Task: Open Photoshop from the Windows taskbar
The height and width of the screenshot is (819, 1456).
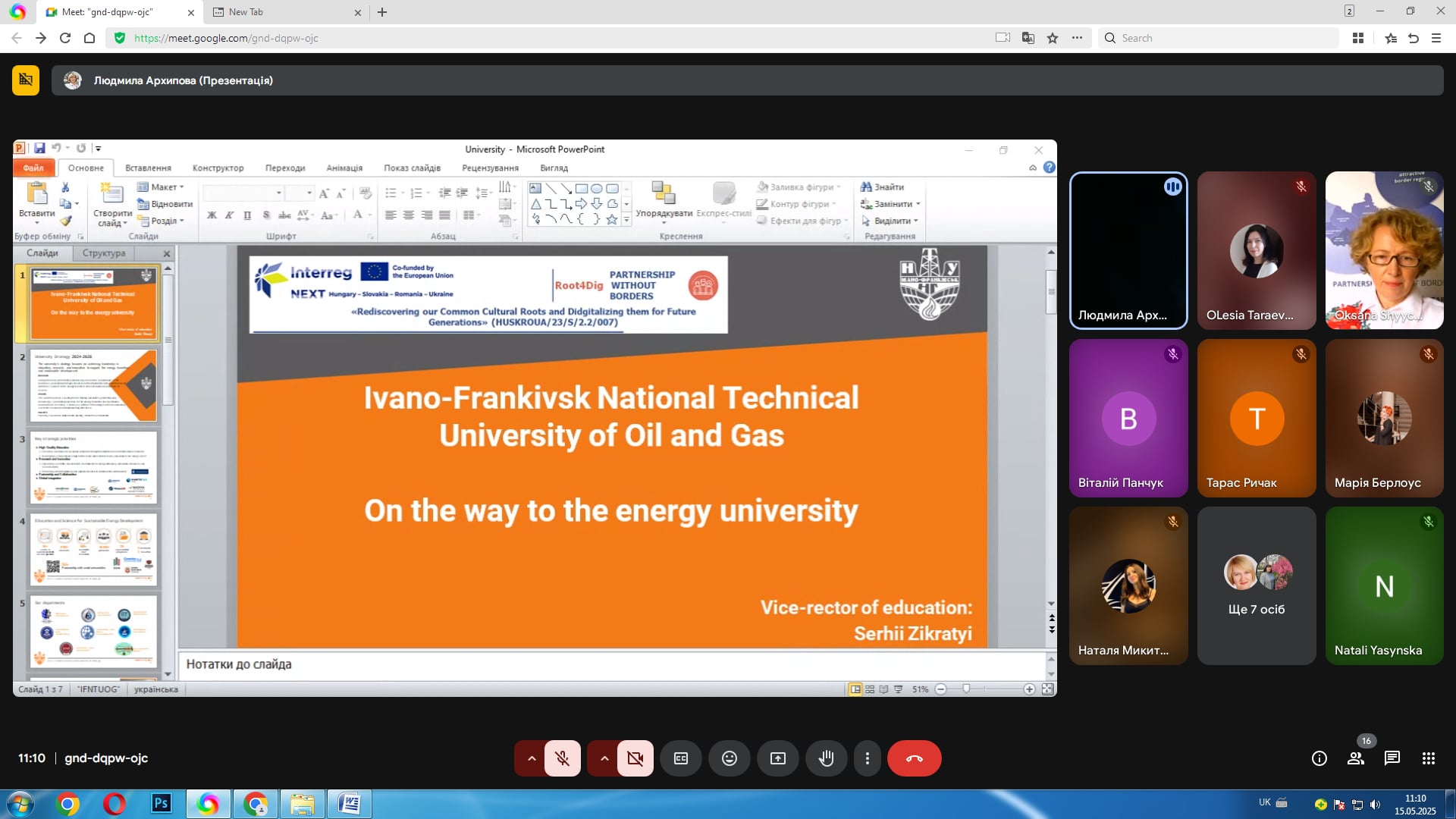Action: point(161,803)
